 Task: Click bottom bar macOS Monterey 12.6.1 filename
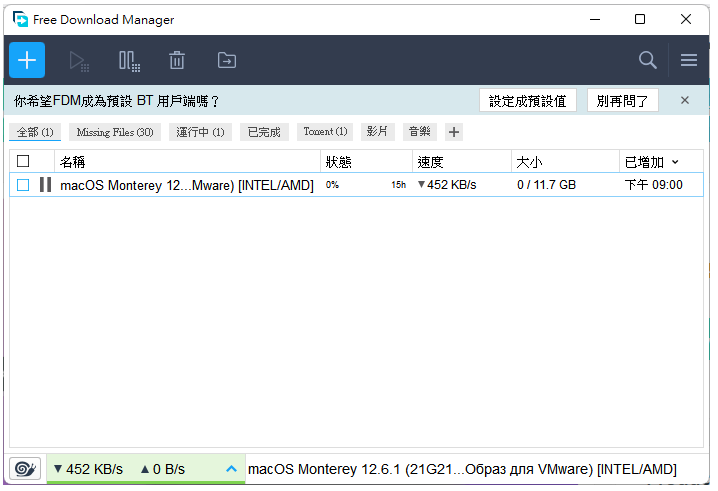tap(462, 469)
